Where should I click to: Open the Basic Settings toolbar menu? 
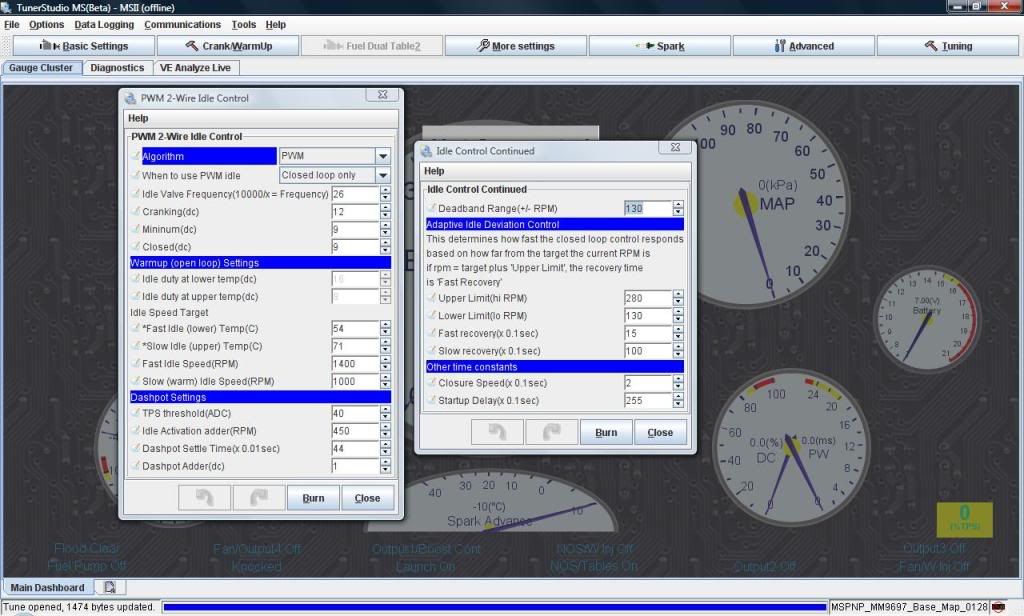coord(84,46)
